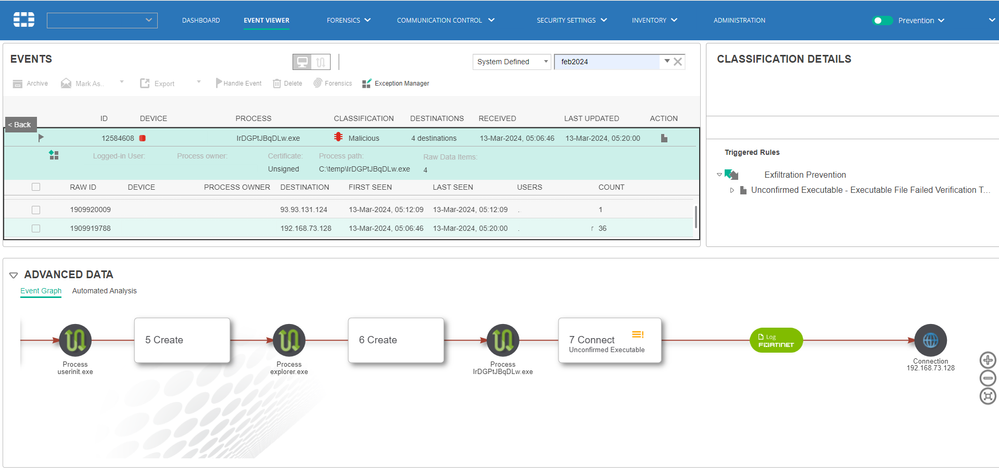Open the Exception Manager icon
999x470 pixels.
point(366,83)
